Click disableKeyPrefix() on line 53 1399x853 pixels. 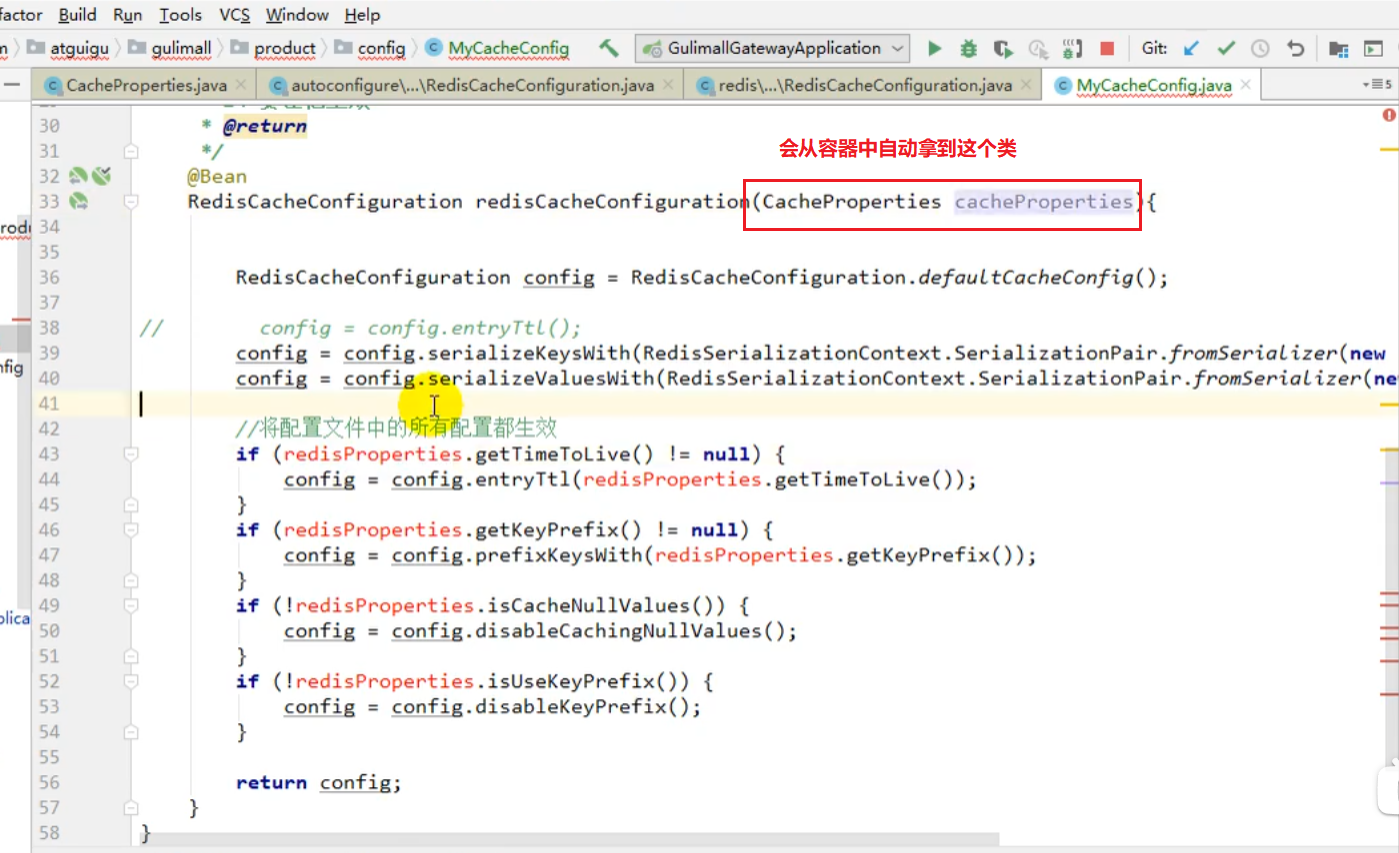pos(582,706)
